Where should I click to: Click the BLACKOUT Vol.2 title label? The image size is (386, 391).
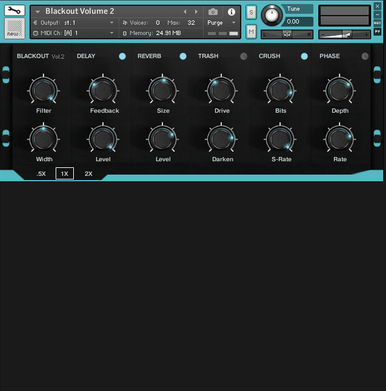tap(40, 56)
